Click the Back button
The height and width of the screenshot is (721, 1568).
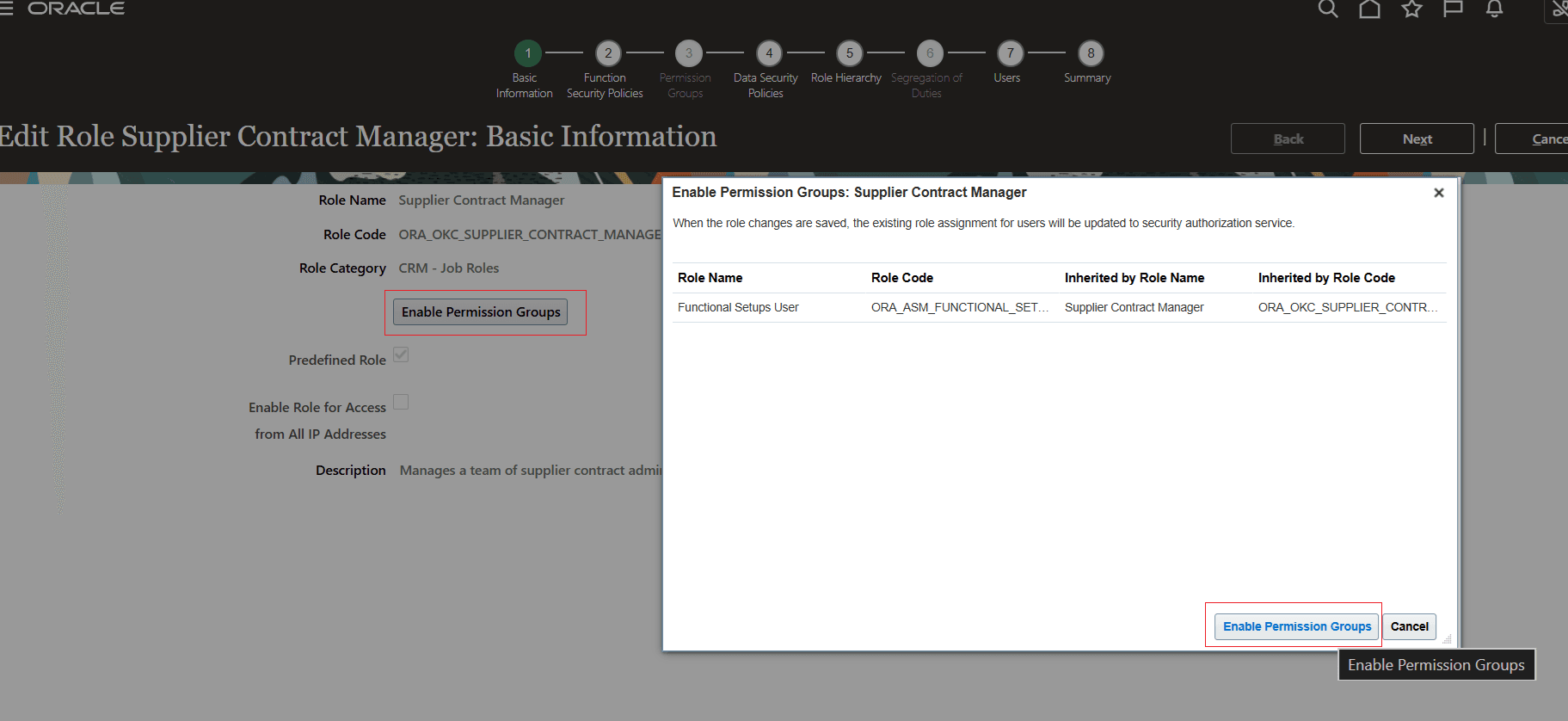1288,139
